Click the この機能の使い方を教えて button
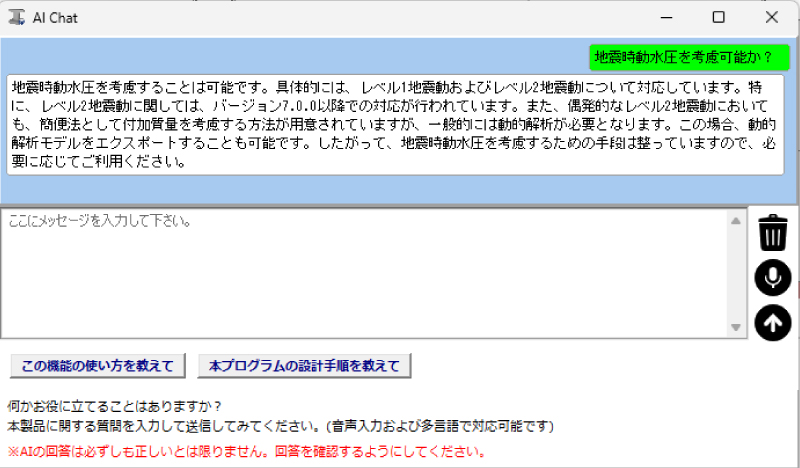800x468 pixels. click(97, 366)
